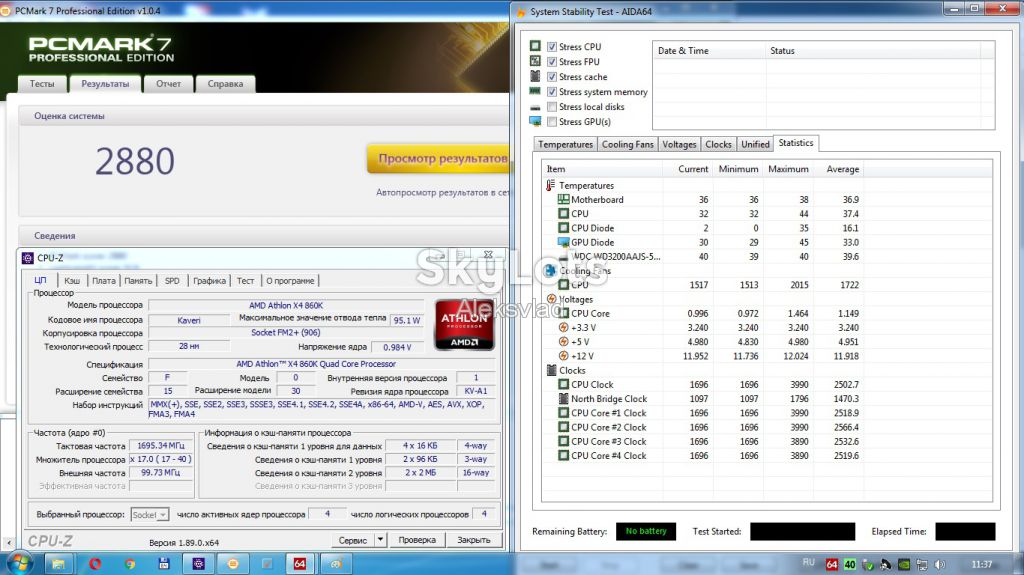
Task: Open the Сервис dropdown arrow in CPU-Z
Action: (x=380, y=540)
